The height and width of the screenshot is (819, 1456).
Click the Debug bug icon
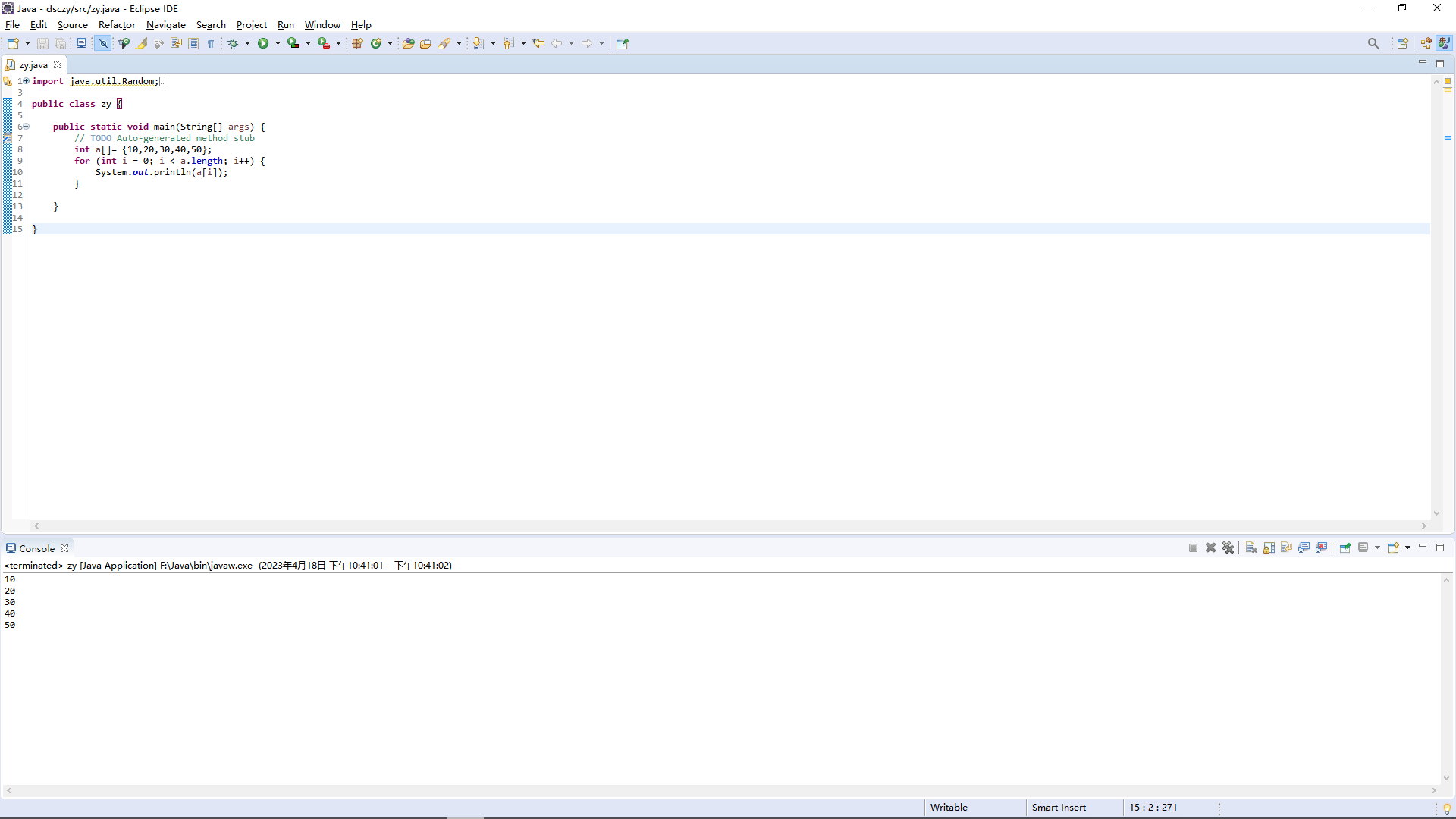(234, 43)
